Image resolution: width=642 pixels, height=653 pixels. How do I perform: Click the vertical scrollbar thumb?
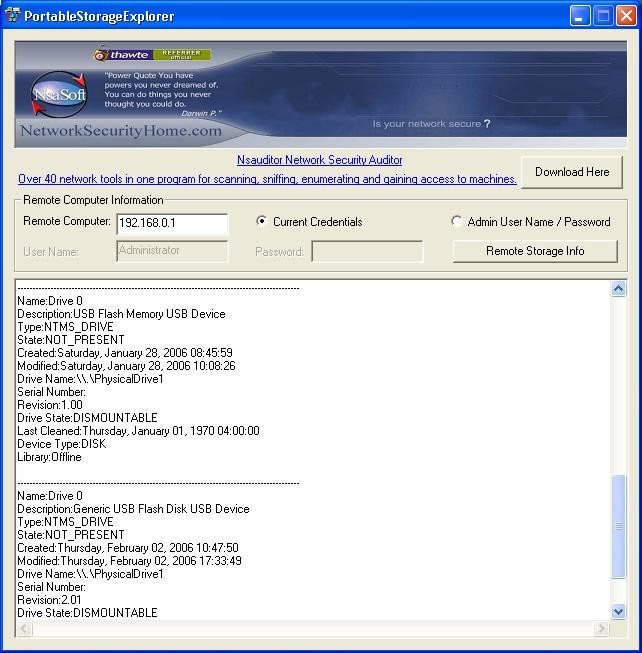(x=619, y=526)
